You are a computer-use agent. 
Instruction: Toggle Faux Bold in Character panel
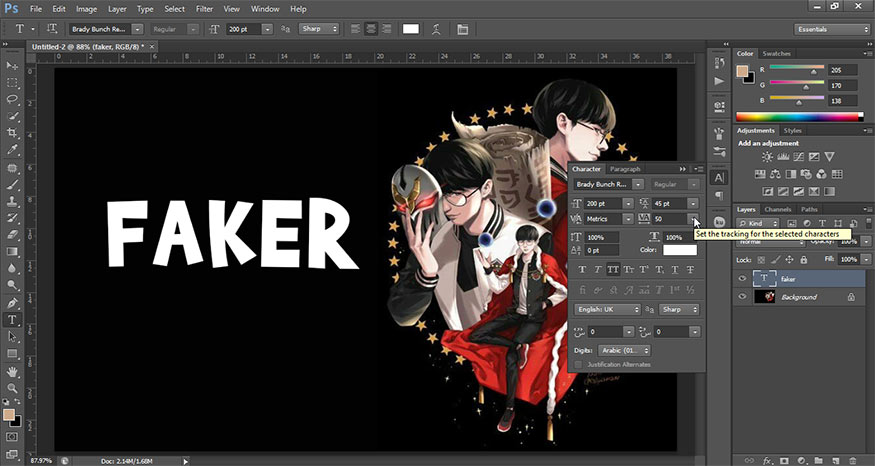pos(582,270)
